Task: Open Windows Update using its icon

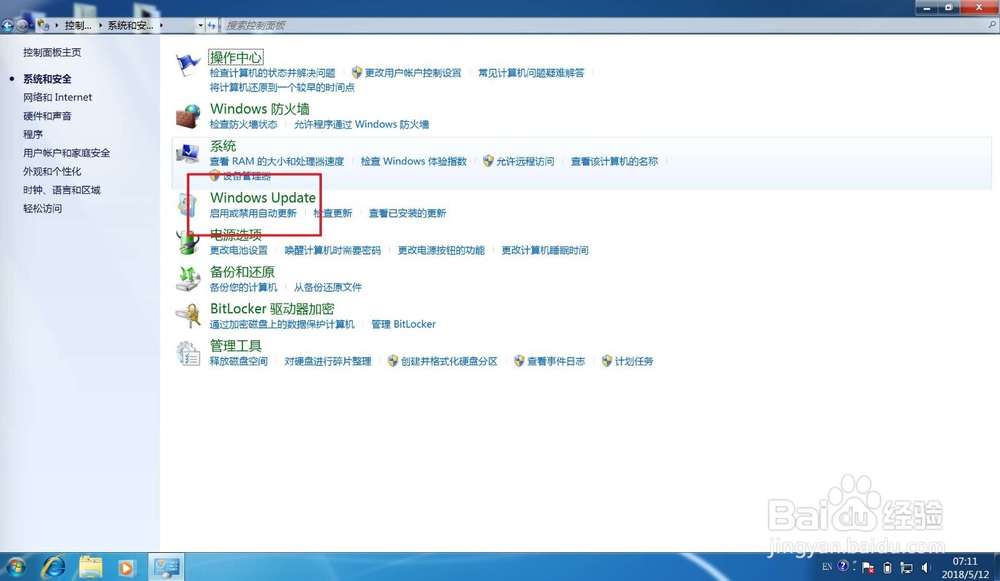Action: 187,205
